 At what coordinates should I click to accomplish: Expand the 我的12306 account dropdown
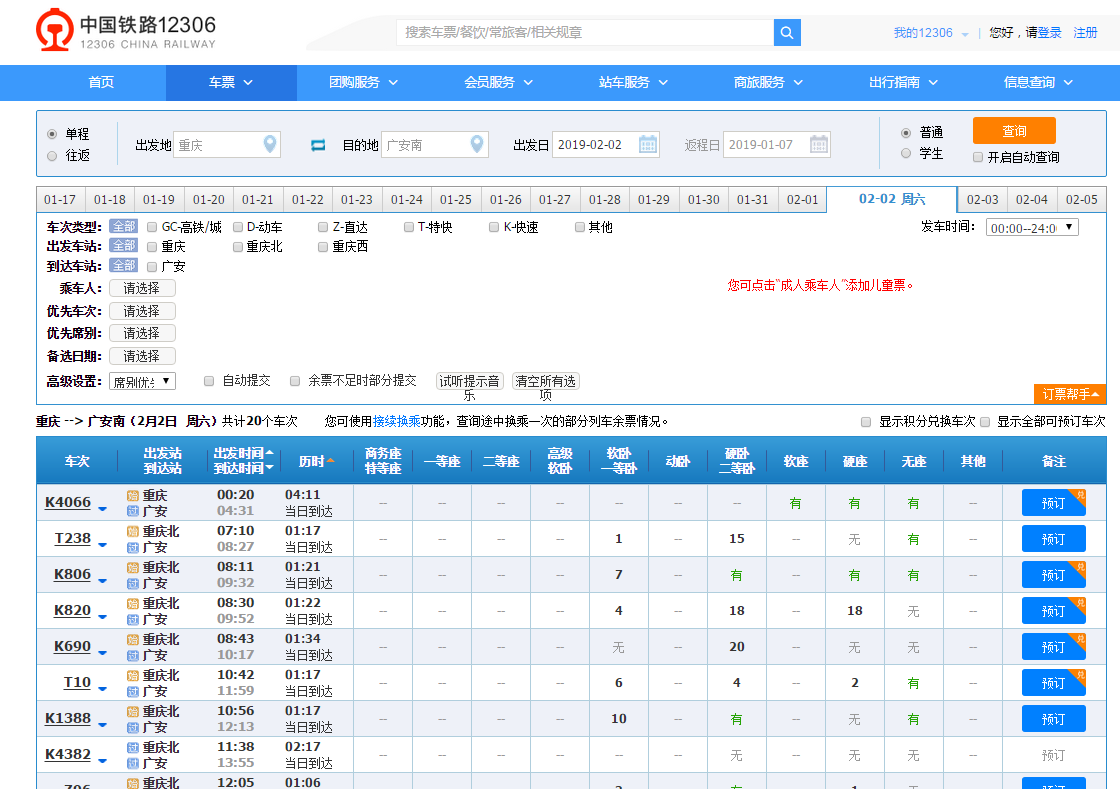(x=964, y=34)
